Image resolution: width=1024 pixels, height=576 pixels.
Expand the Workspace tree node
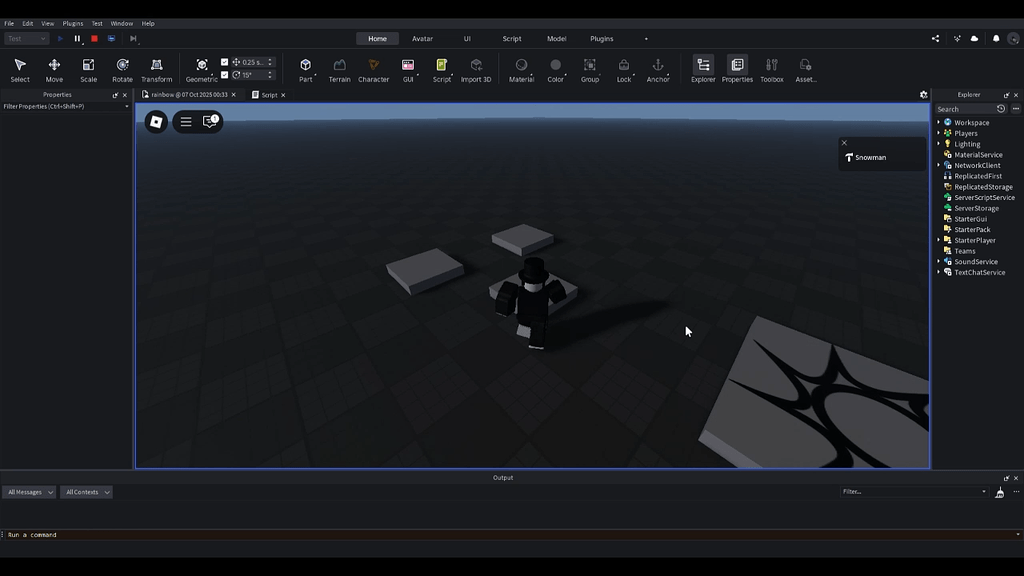(939, 123)
